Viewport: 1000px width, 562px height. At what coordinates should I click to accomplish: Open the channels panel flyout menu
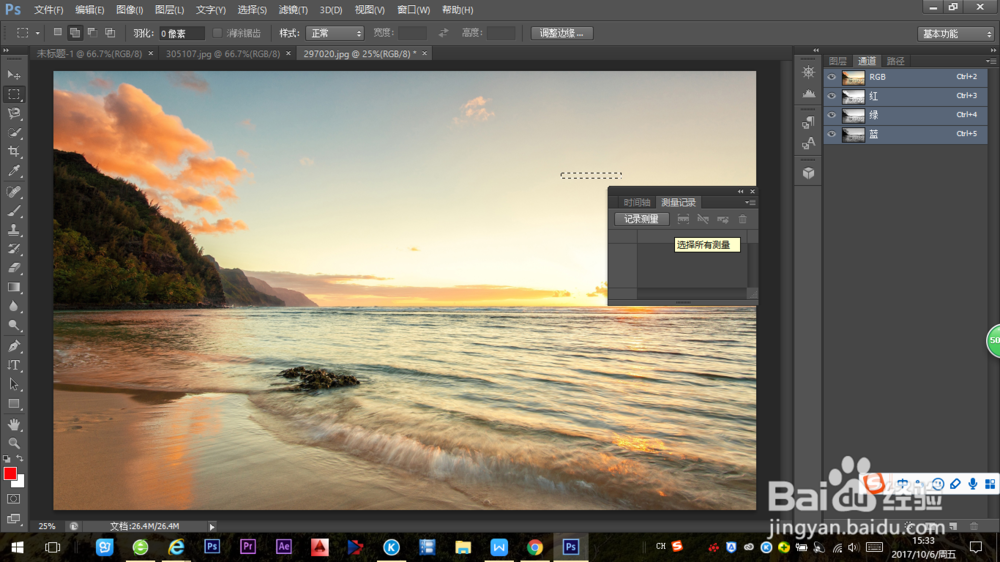990,61
